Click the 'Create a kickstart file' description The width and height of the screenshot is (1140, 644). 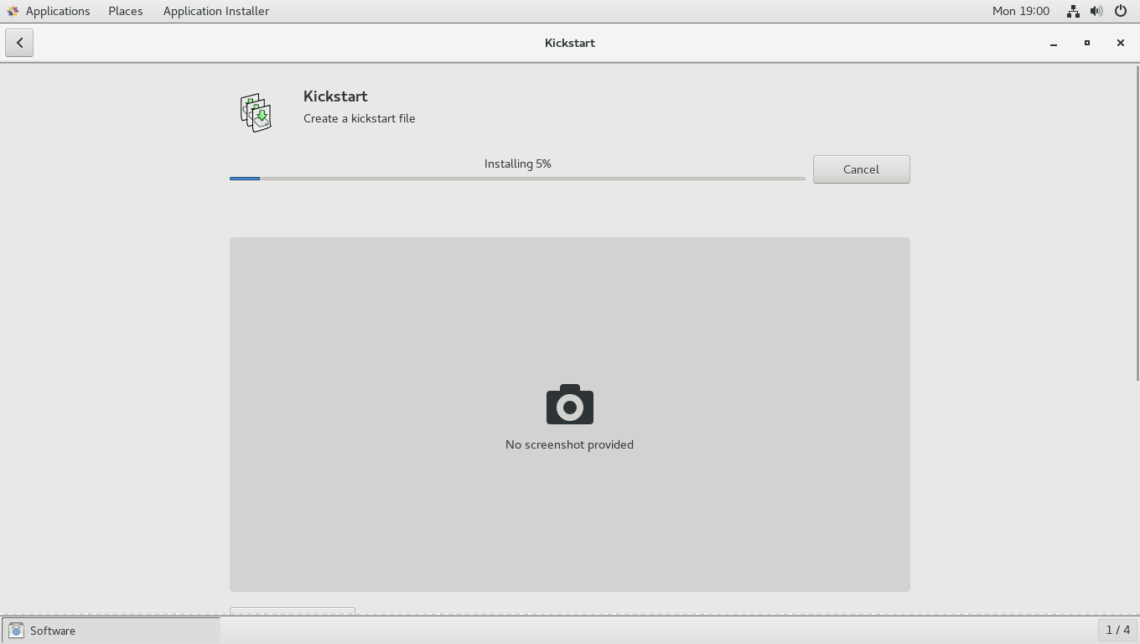[x=359, y=118]
